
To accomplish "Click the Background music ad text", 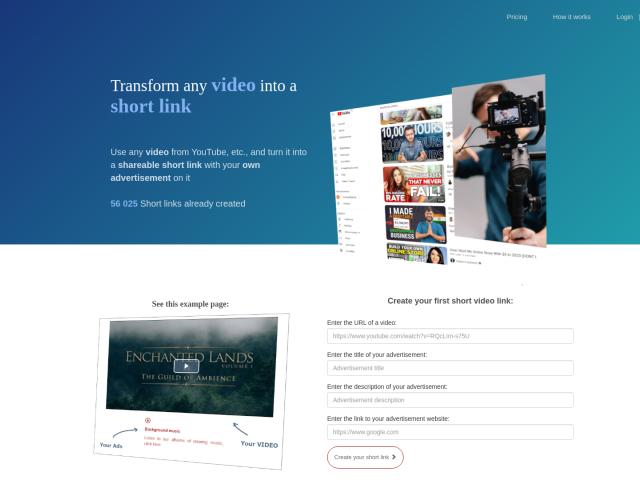I will (162, 429).
